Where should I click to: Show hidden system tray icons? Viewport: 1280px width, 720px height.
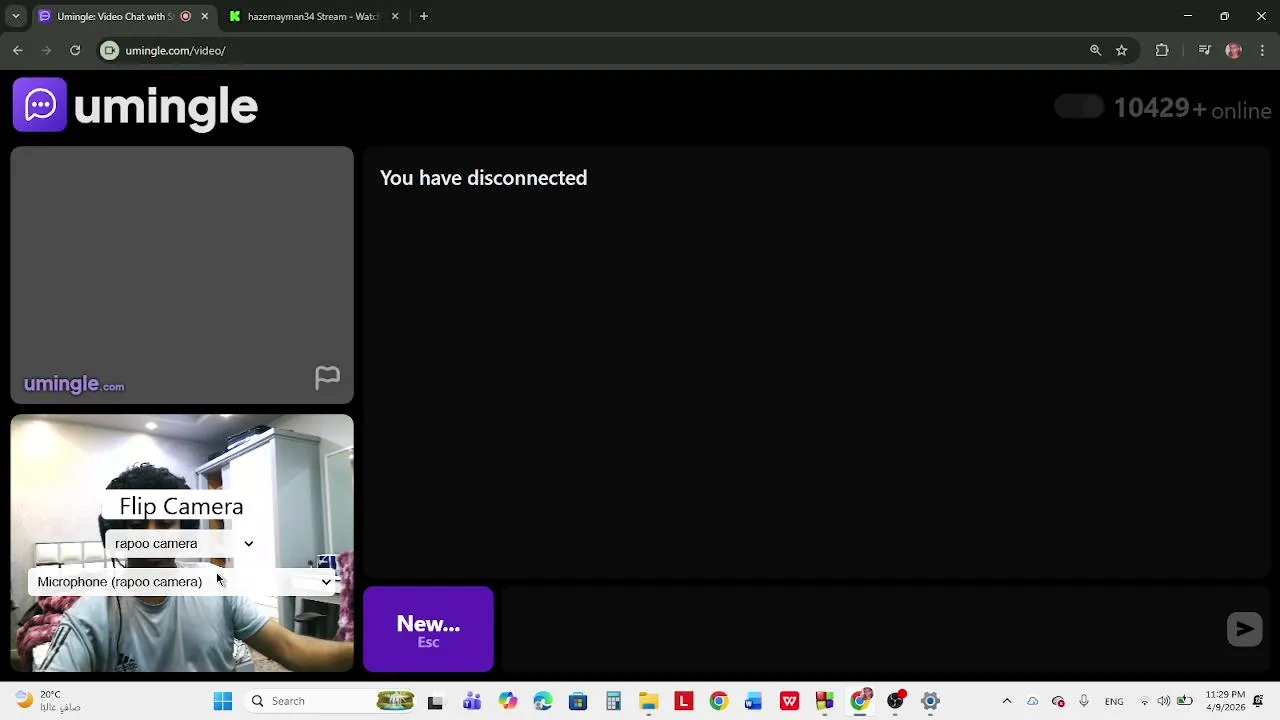point(1007,701)
